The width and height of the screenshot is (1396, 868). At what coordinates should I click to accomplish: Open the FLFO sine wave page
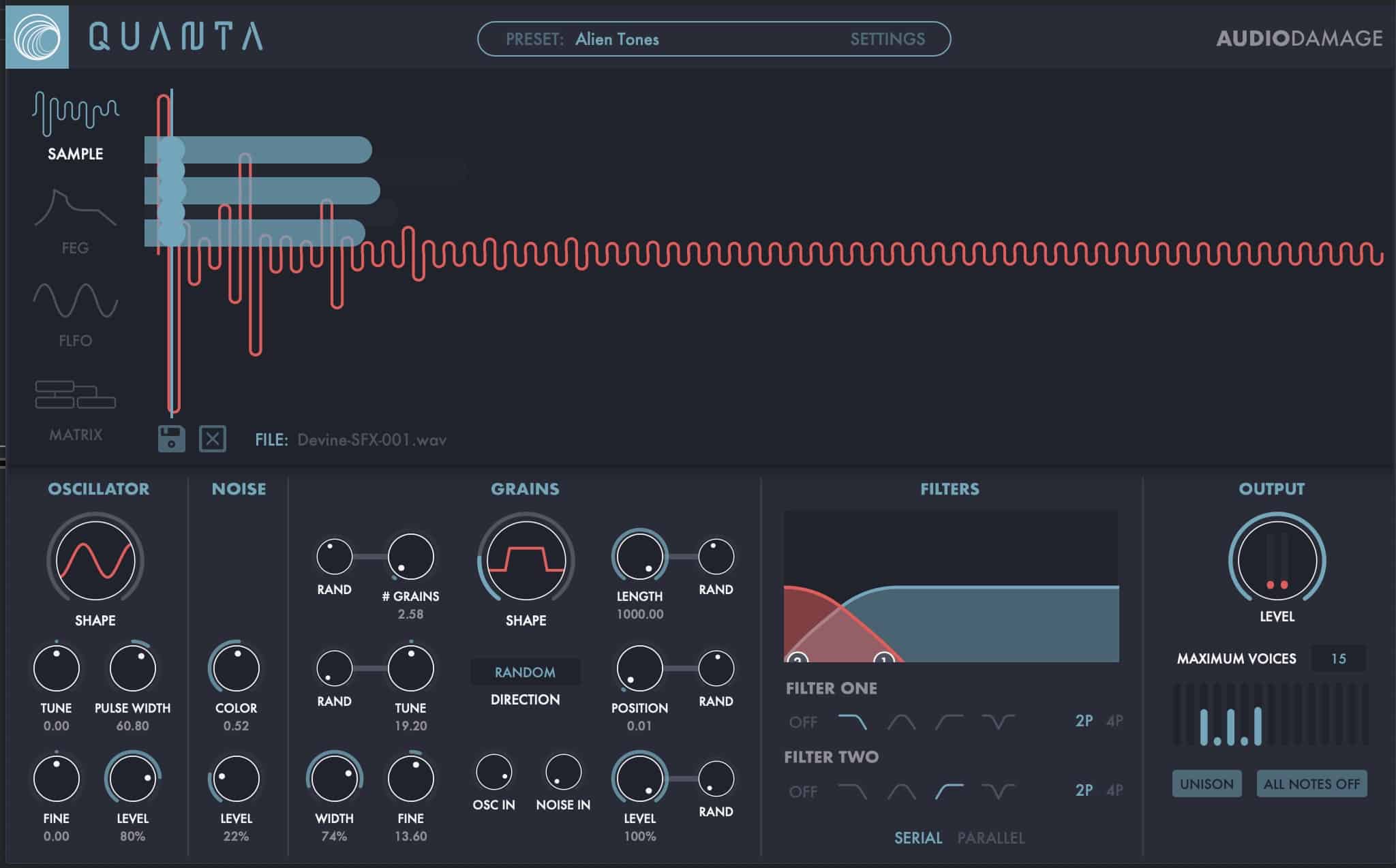pyautogui.click(x=75, y=315)
